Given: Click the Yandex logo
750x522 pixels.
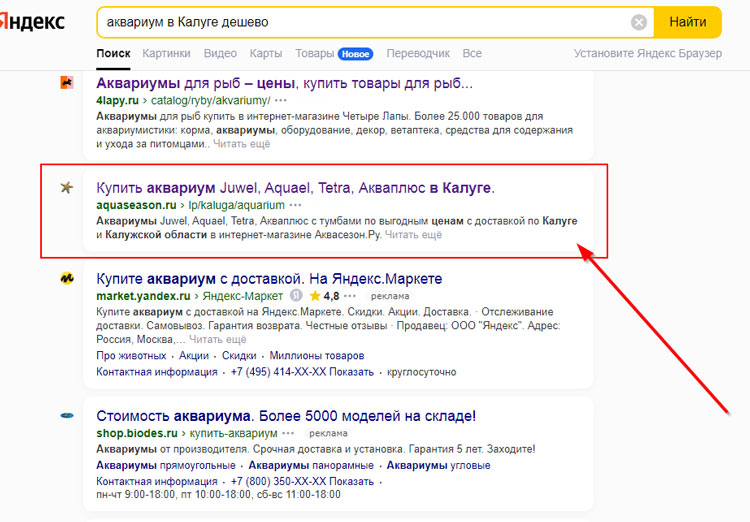Looking at the screenshot, I should pyautogui.click(x=32, y=21).
